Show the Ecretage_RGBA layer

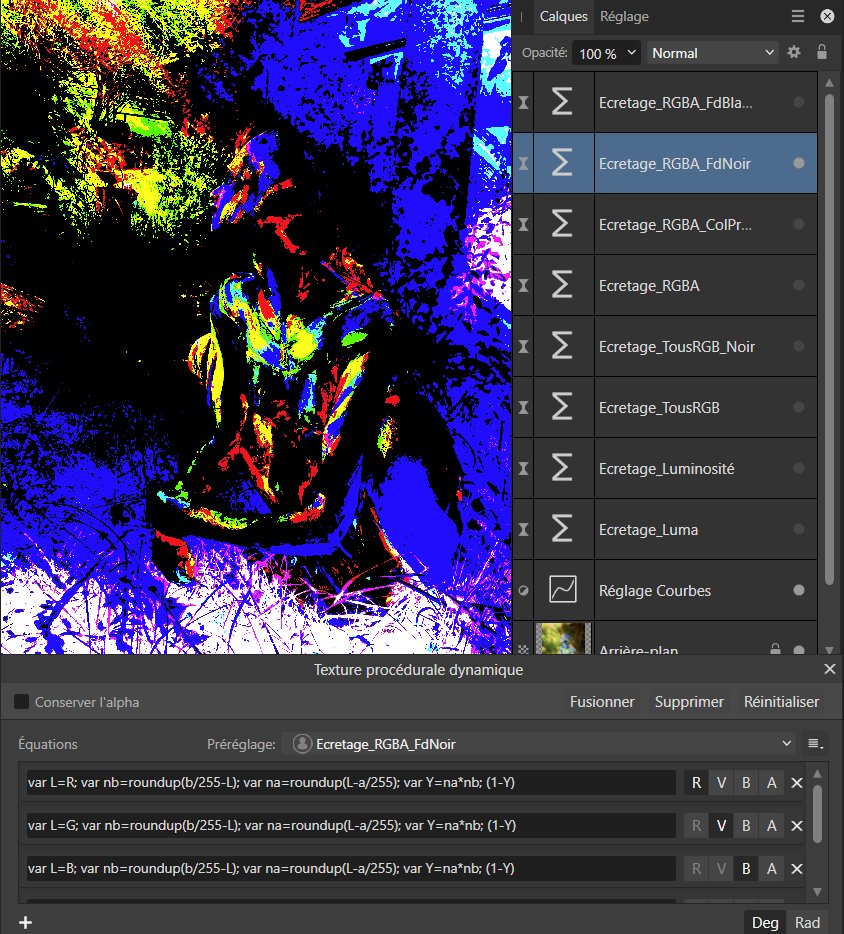pos(799,285)
